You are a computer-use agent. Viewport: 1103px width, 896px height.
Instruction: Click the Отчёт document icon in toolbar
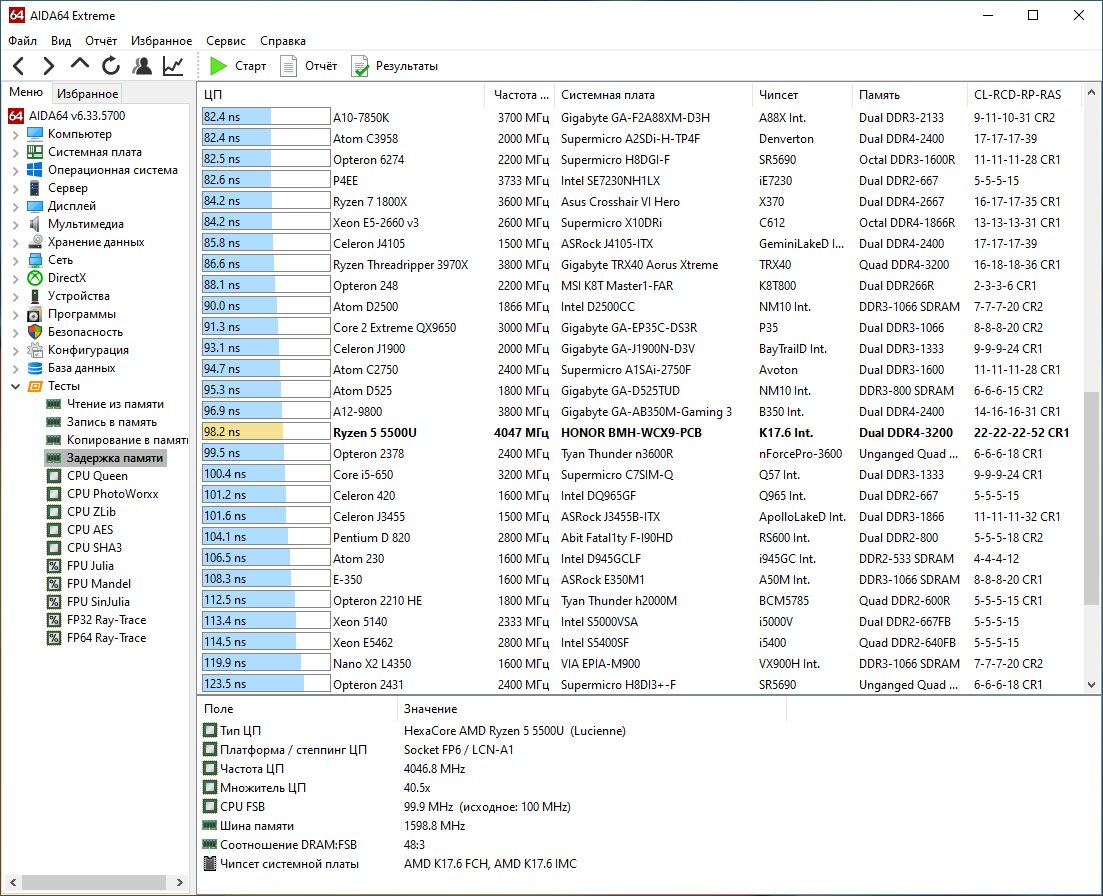[288, 66]
